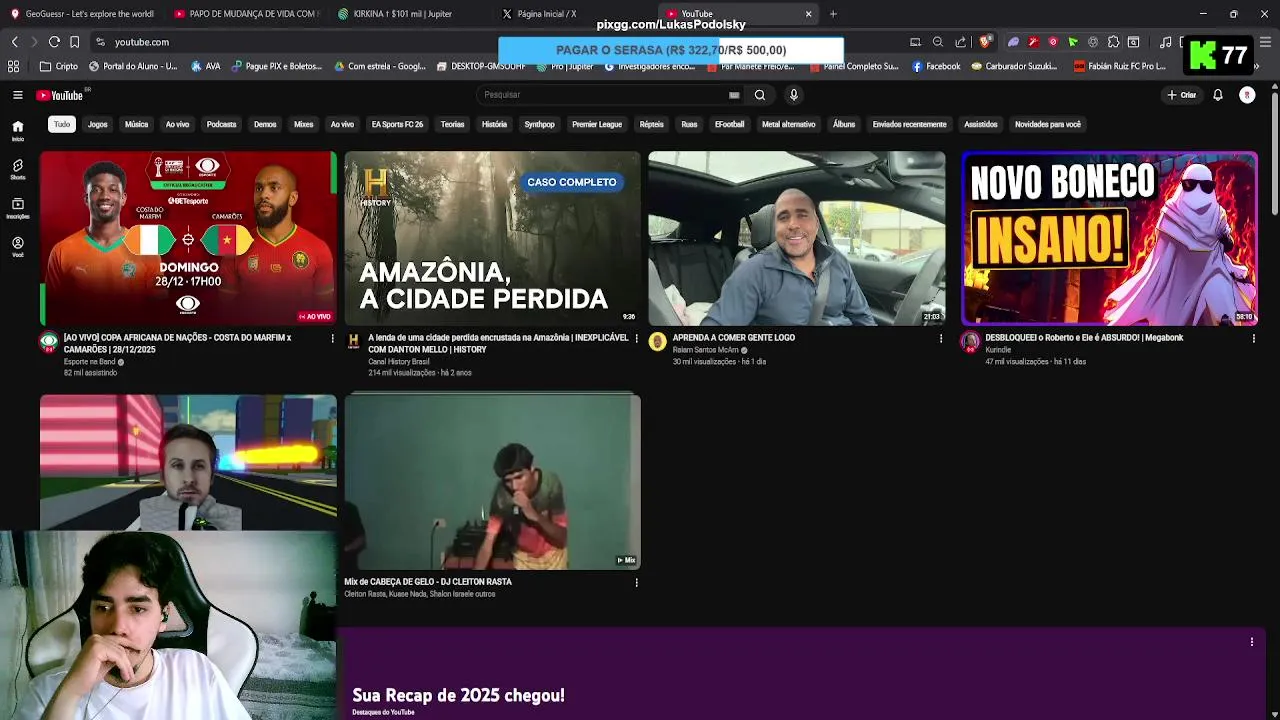This screenshot has width=1280, height=720.
Task: Start voice search with the microphone
Action: point(794,95)
